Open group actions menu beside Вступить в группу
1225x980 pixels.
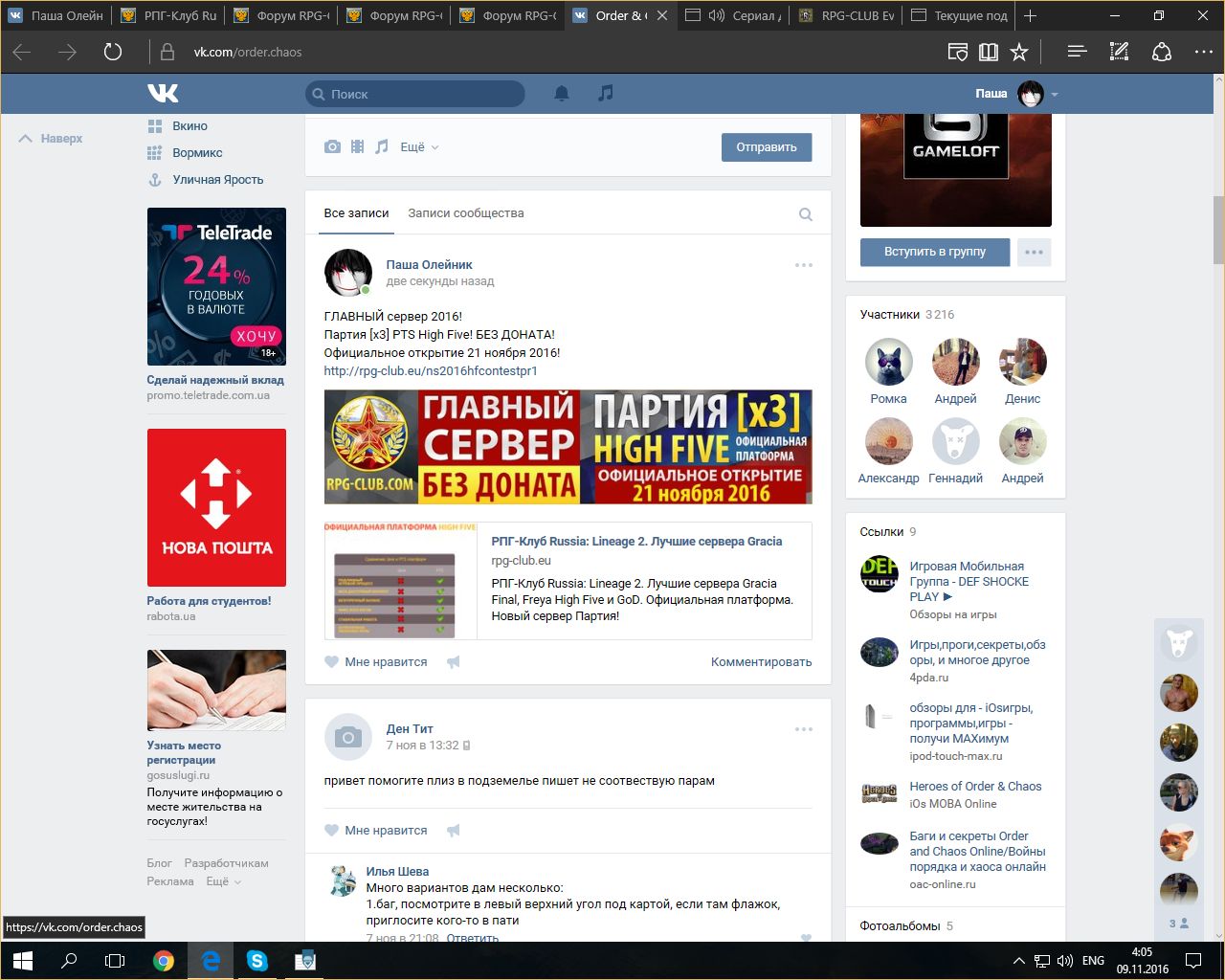point(1034,252)
